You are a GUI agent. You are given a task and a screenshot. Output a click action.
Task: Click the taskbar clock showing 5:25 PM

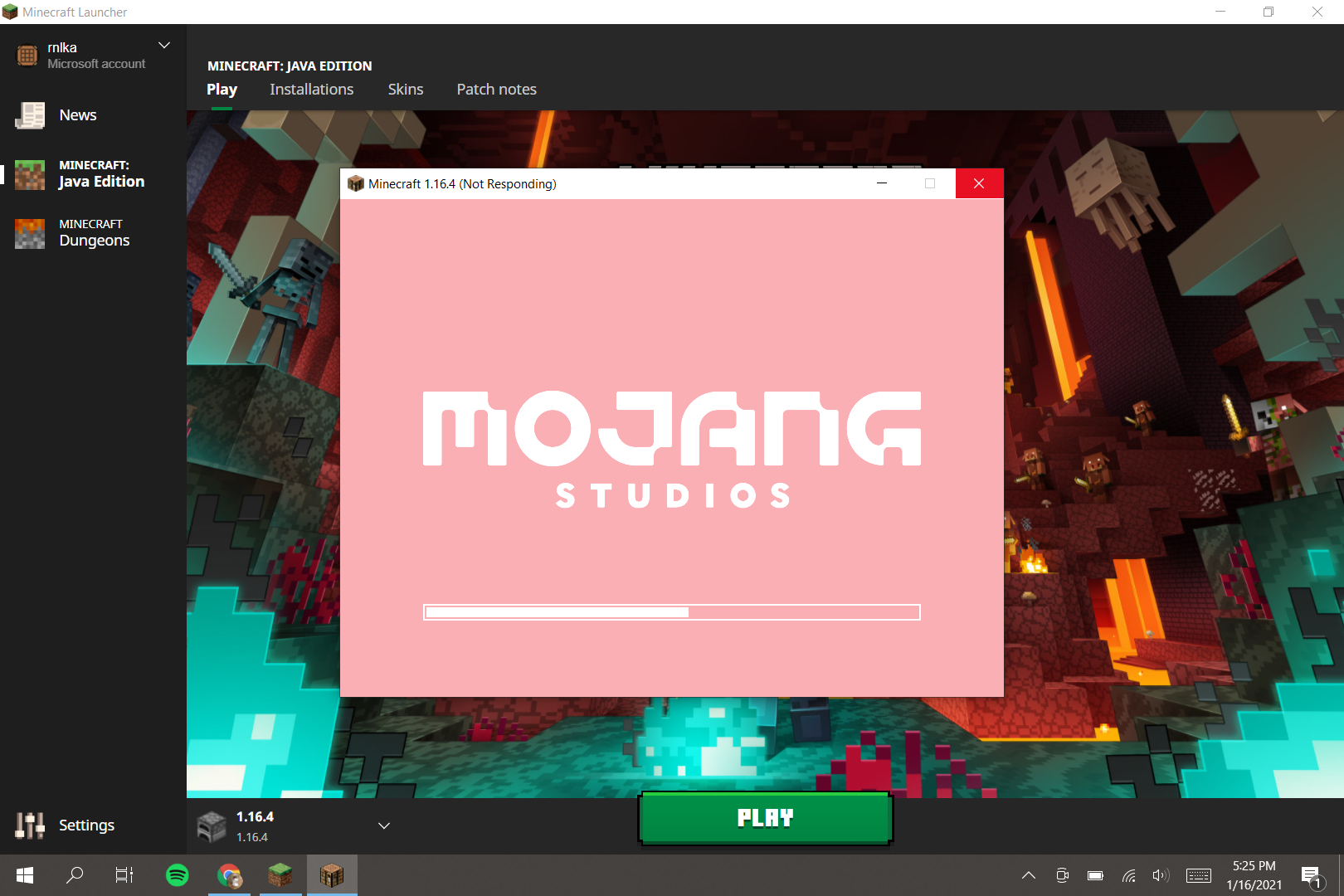coord(1254,875)
